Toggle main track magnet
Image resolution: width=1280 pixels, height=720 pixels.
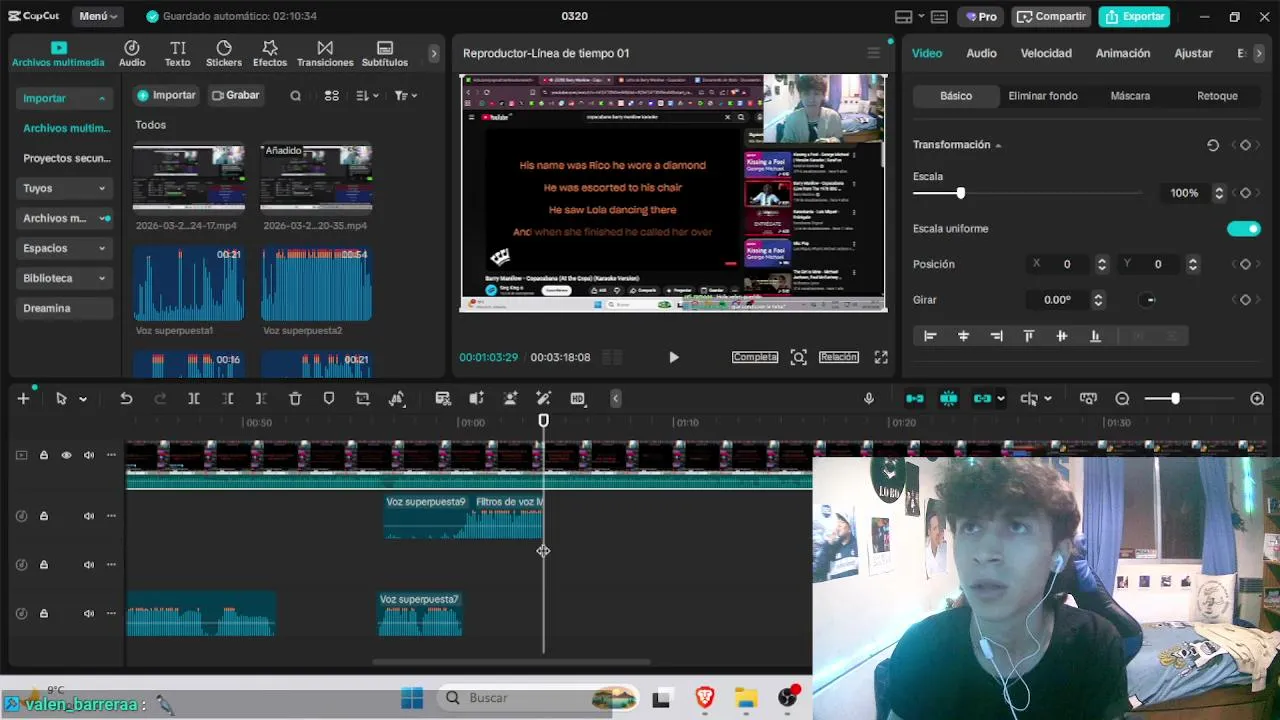click(915, 398)
